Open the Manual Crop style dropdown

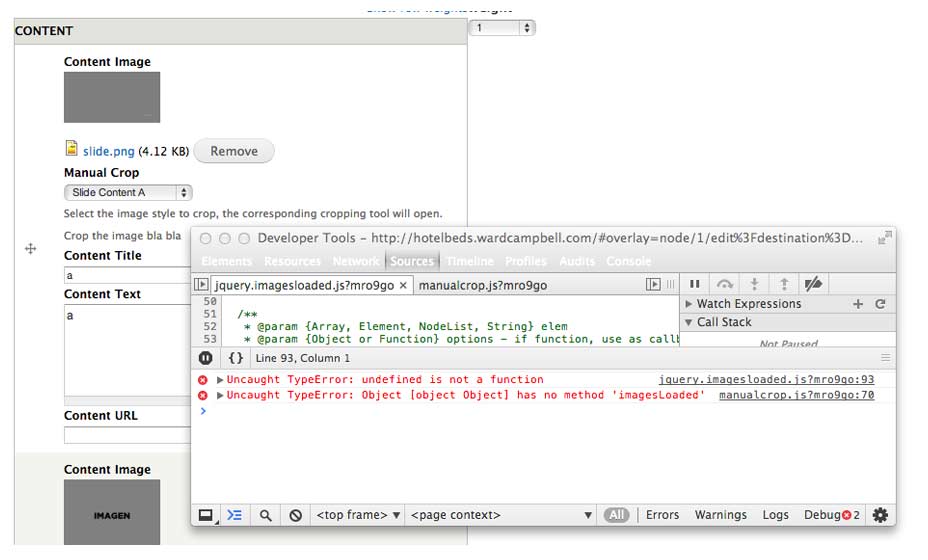point(128,192)
